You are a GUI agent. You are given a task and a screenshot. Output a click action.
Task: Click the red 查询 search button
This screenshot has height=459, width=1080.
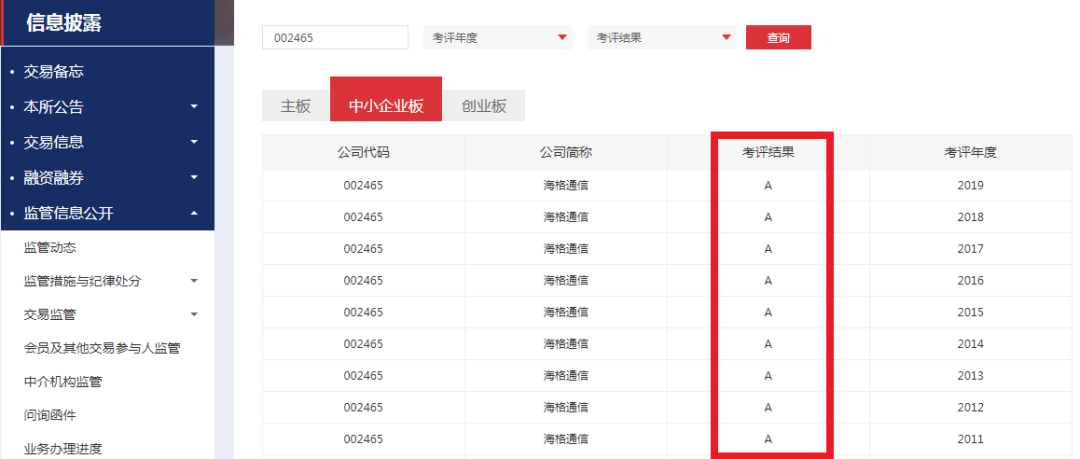click(778, 38)
